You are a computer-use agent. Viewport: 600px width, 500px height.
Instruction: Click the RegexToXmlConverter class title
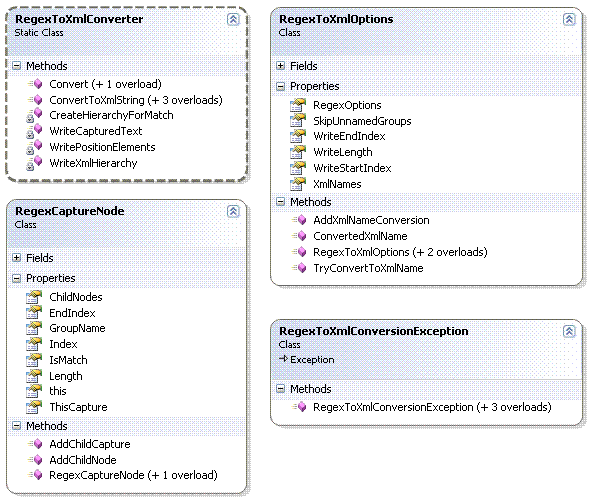click(79, 19)
